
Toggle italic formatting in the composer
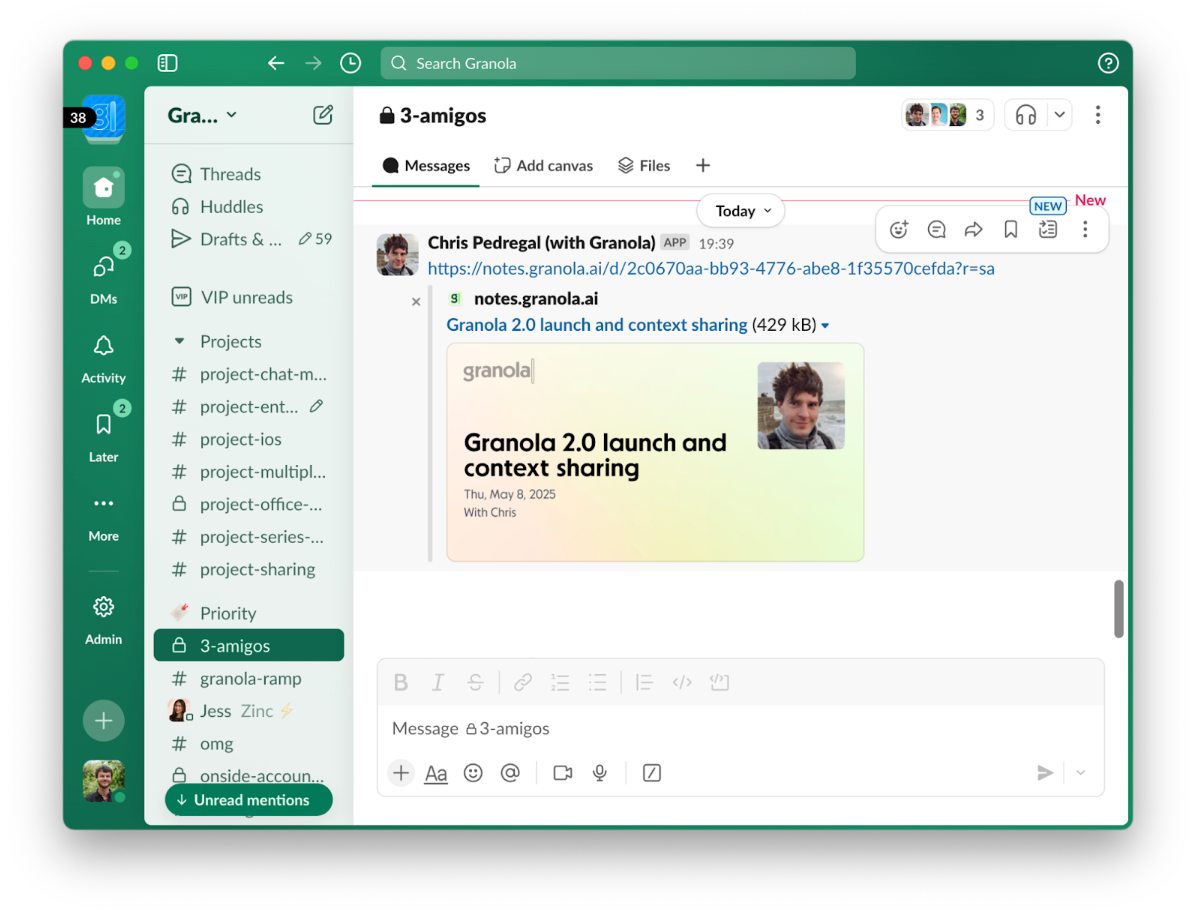pos(437,682)
